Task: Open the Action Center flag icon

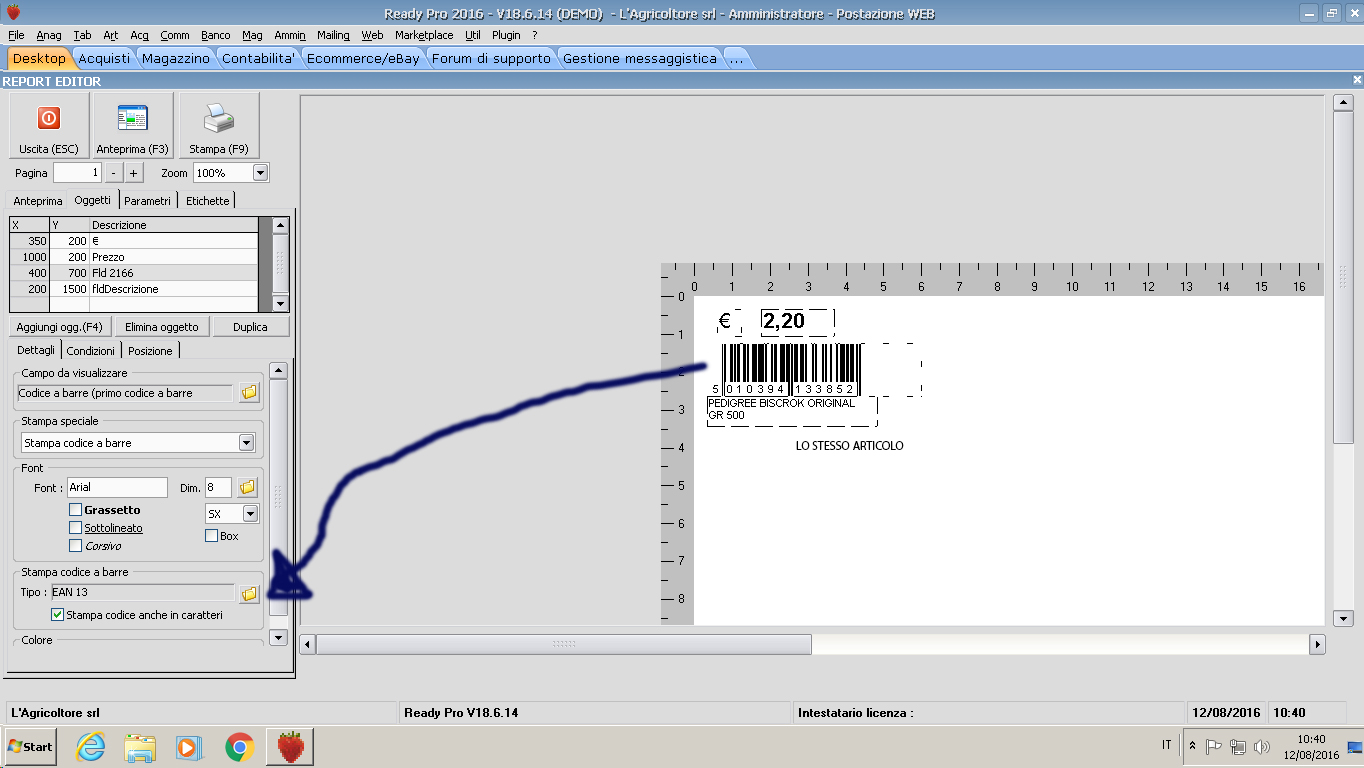Action: 1214,746
